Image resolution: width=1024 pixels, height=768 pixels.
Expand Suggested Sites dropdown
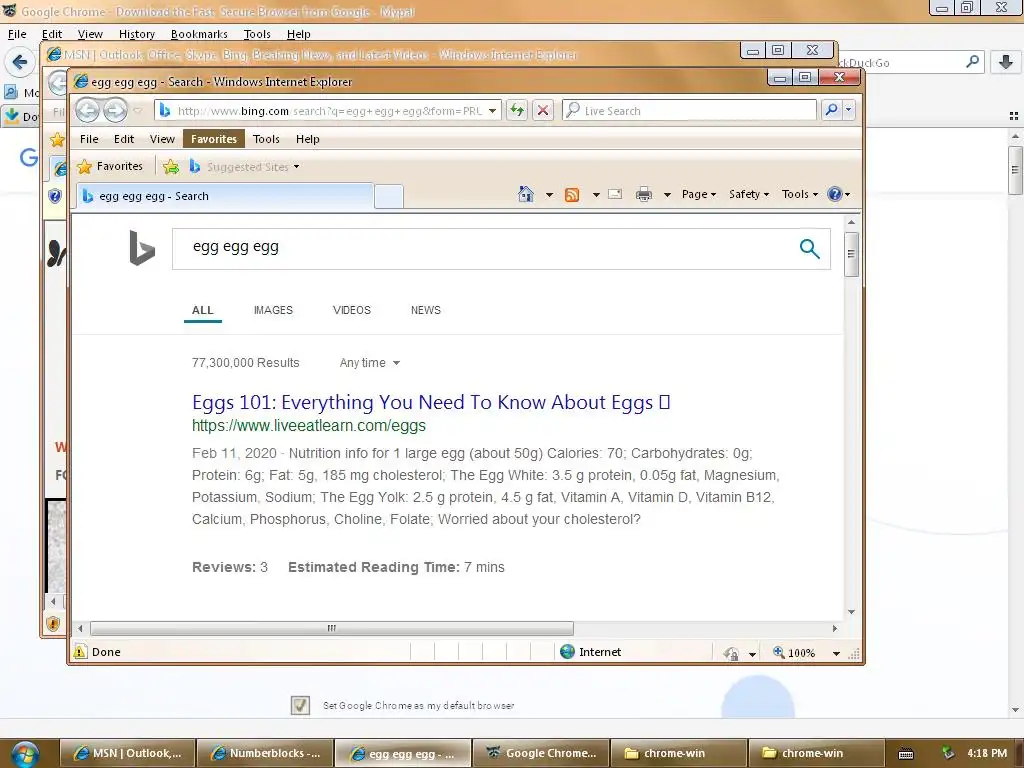pos(296,167)
